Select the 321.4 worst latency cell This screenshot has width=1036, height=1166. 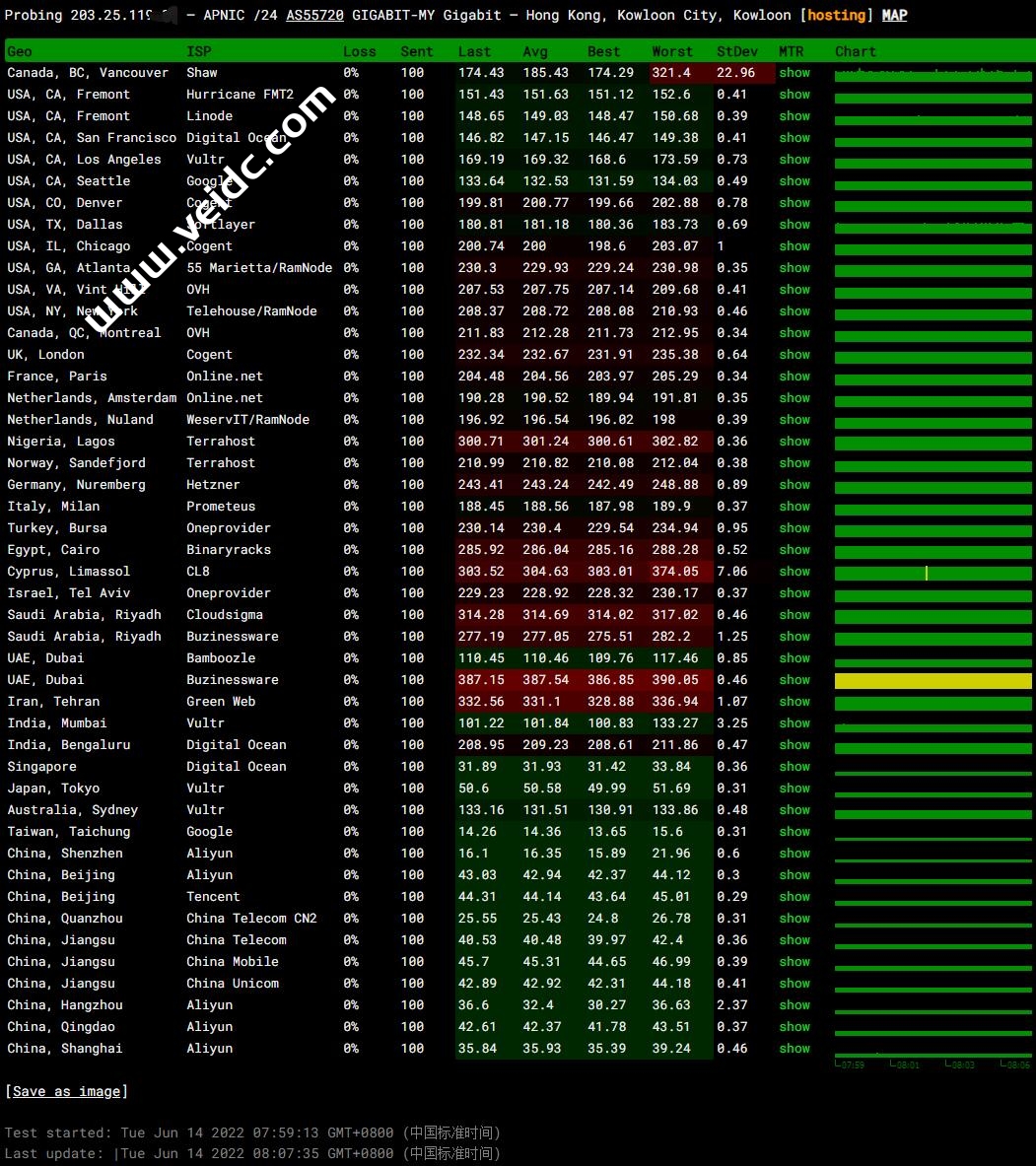click(671, 73)
